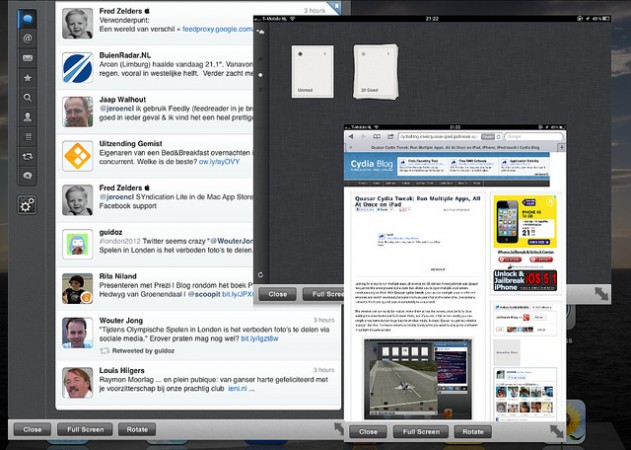Image resolution: width=631 pixels, height=450 pixels.
Task: Open the profile person icon in sidebar
Action: [x=27, y=116]
